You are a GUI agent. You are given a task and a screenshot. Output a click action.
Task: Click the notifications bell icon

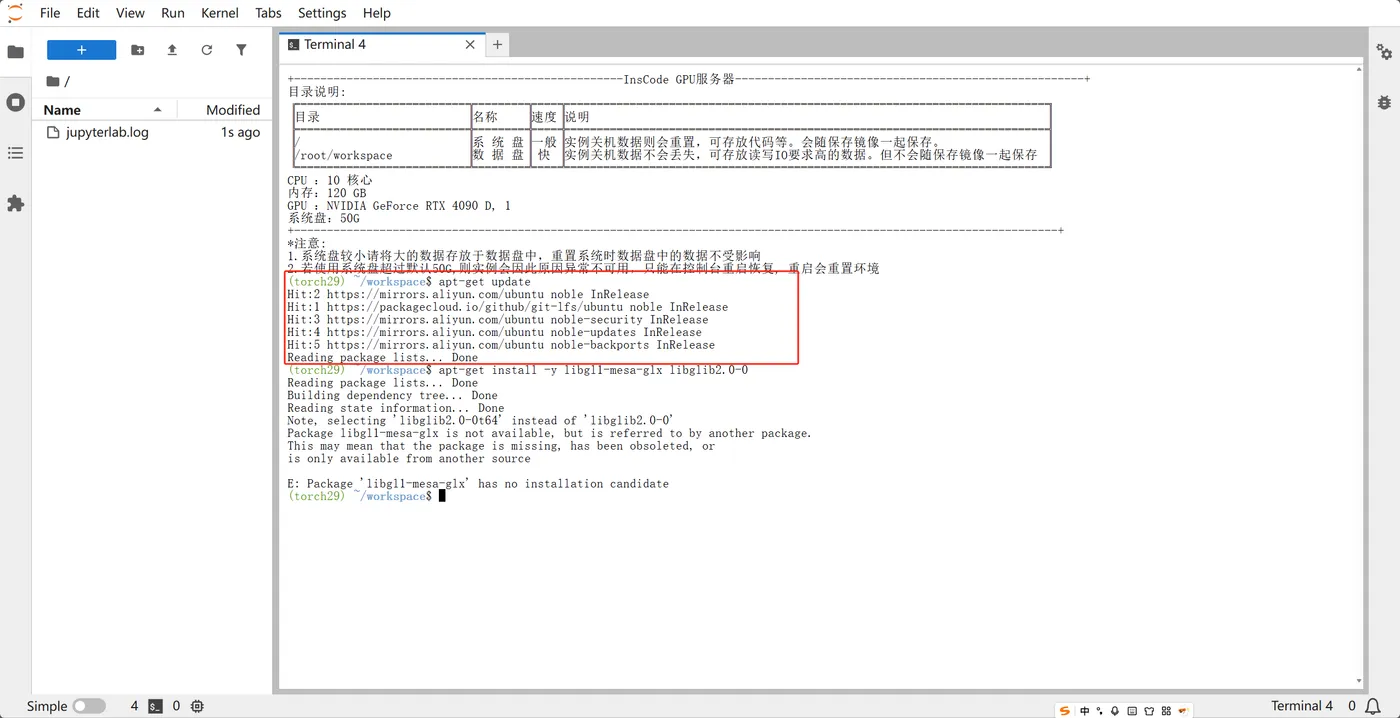[x=1373, y=706]
